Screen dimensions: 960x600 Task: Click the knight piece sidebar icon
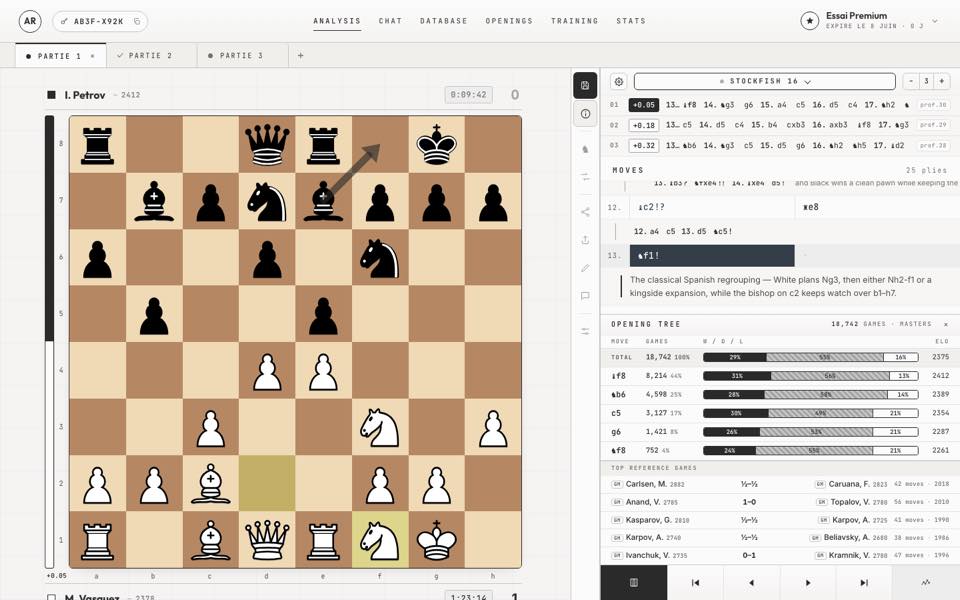[585, 149]
